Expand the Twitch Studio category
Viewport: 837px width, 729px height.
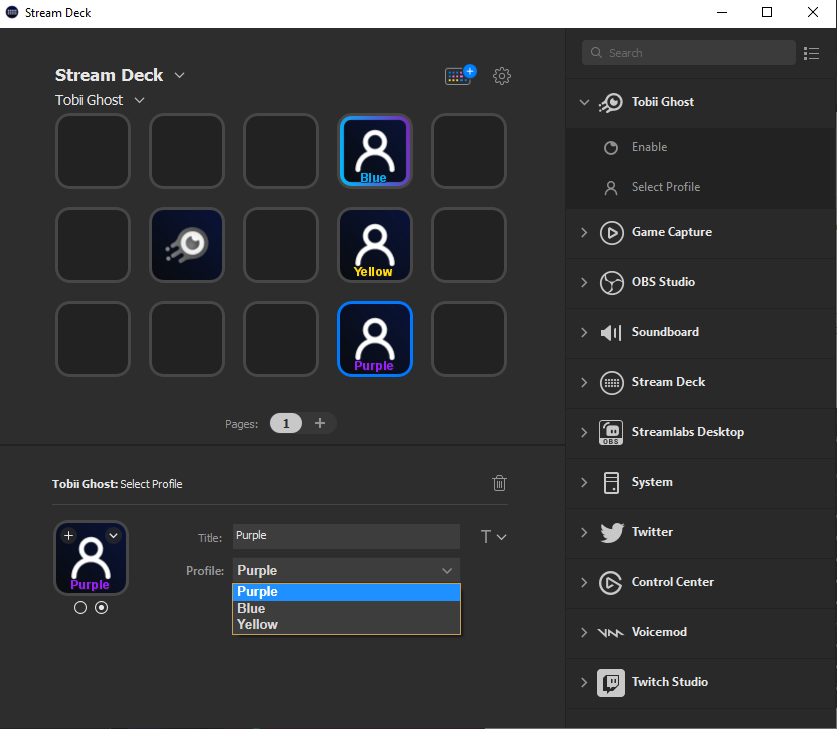(x=584, y=683)
